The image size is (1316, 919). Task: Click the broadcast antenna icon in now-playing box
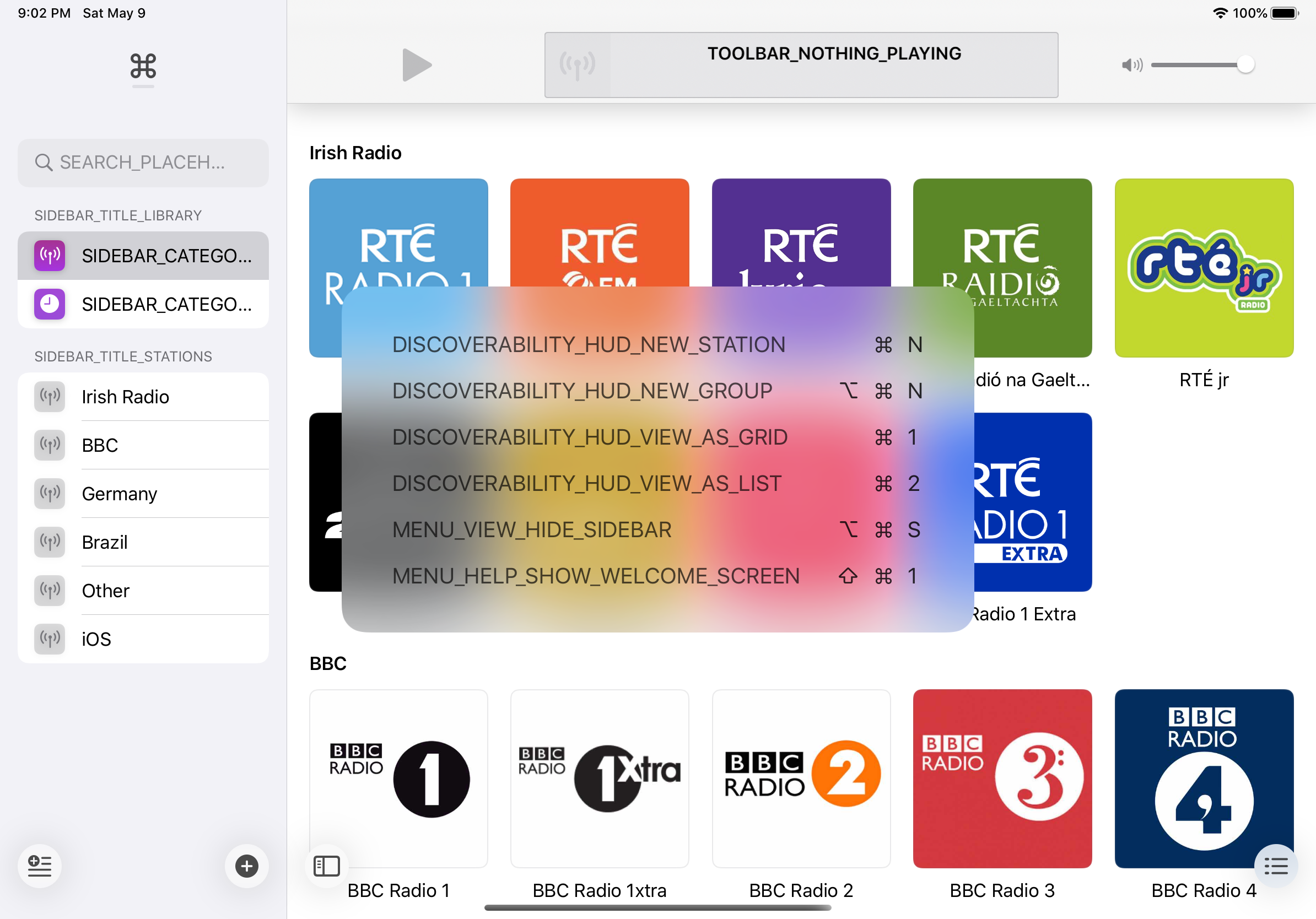(577, 66)
